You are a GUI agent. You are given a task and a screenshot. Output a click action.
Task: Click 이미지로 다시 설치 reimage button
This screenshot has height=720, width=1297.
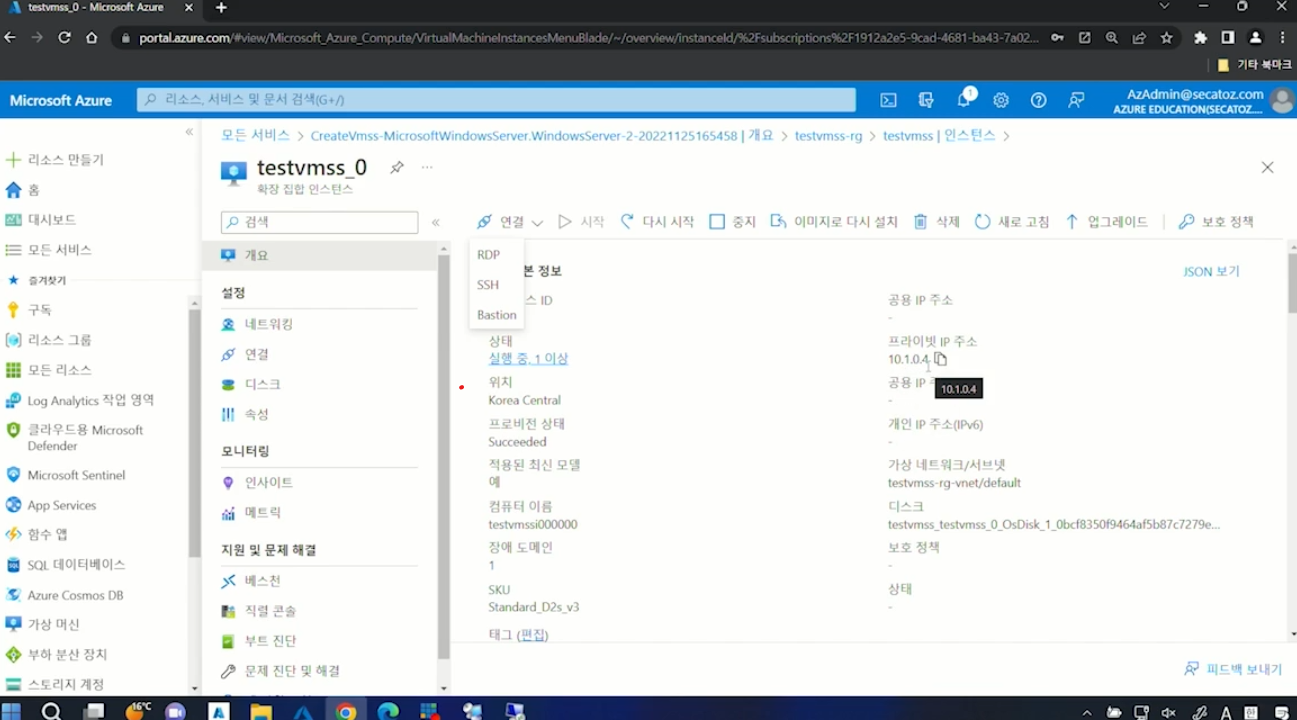click(834, 222)
